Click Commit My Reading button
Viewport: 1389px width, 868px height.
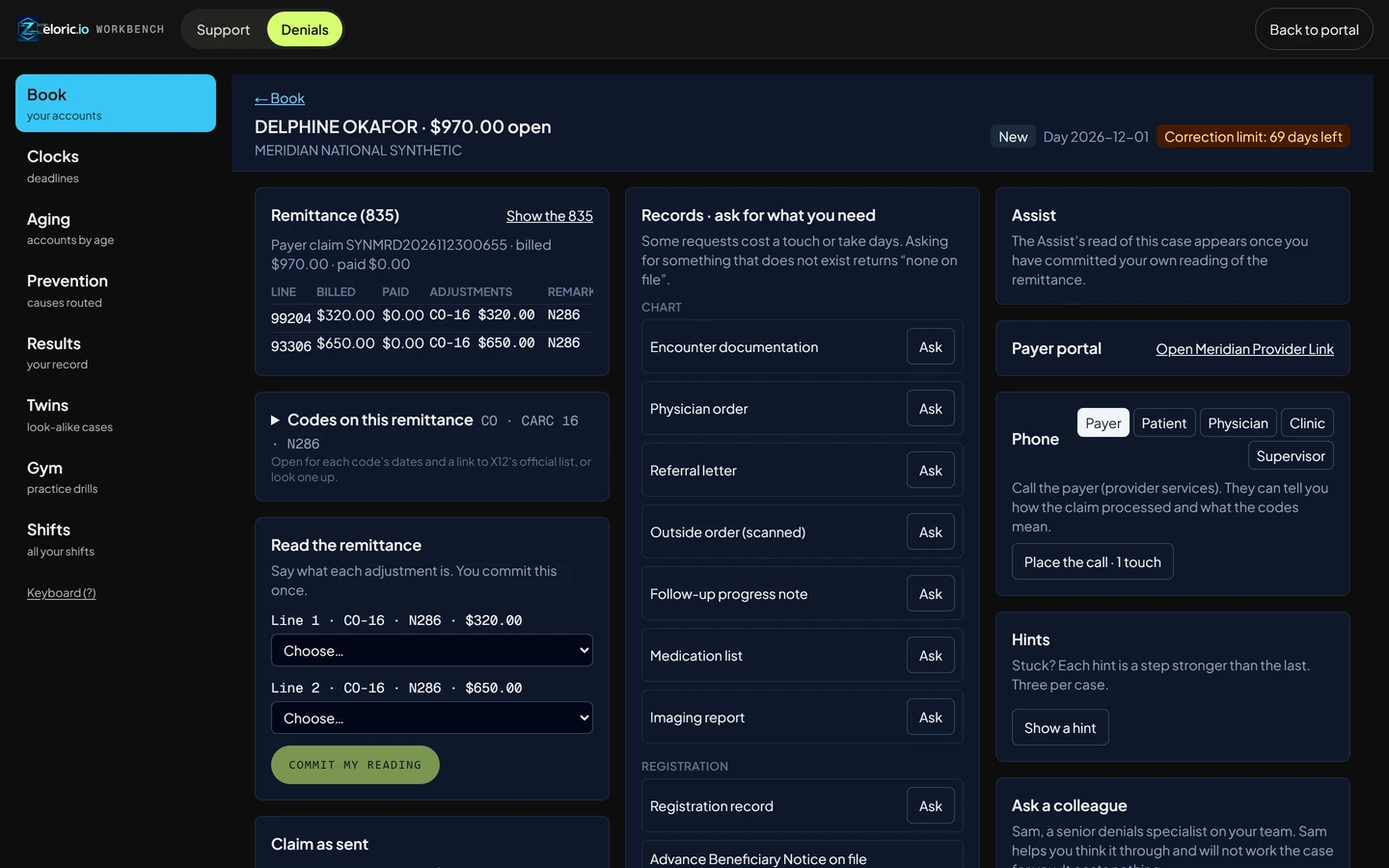(355, 765)
